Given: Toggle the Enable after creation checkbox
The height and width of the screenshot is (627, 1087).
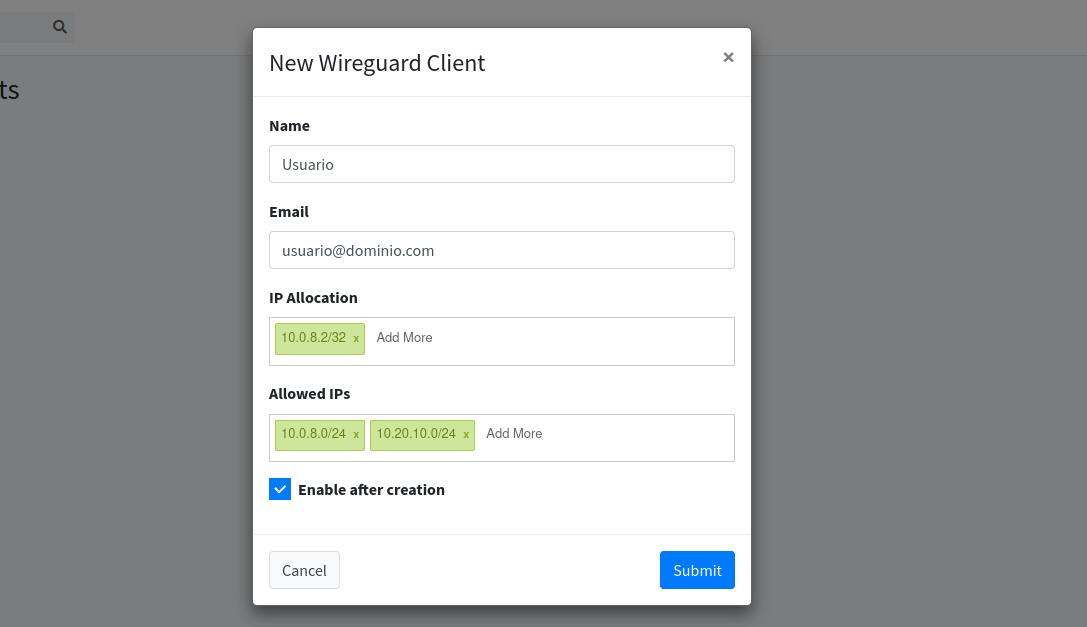Looking at the screenshot, I should point(280,489).
